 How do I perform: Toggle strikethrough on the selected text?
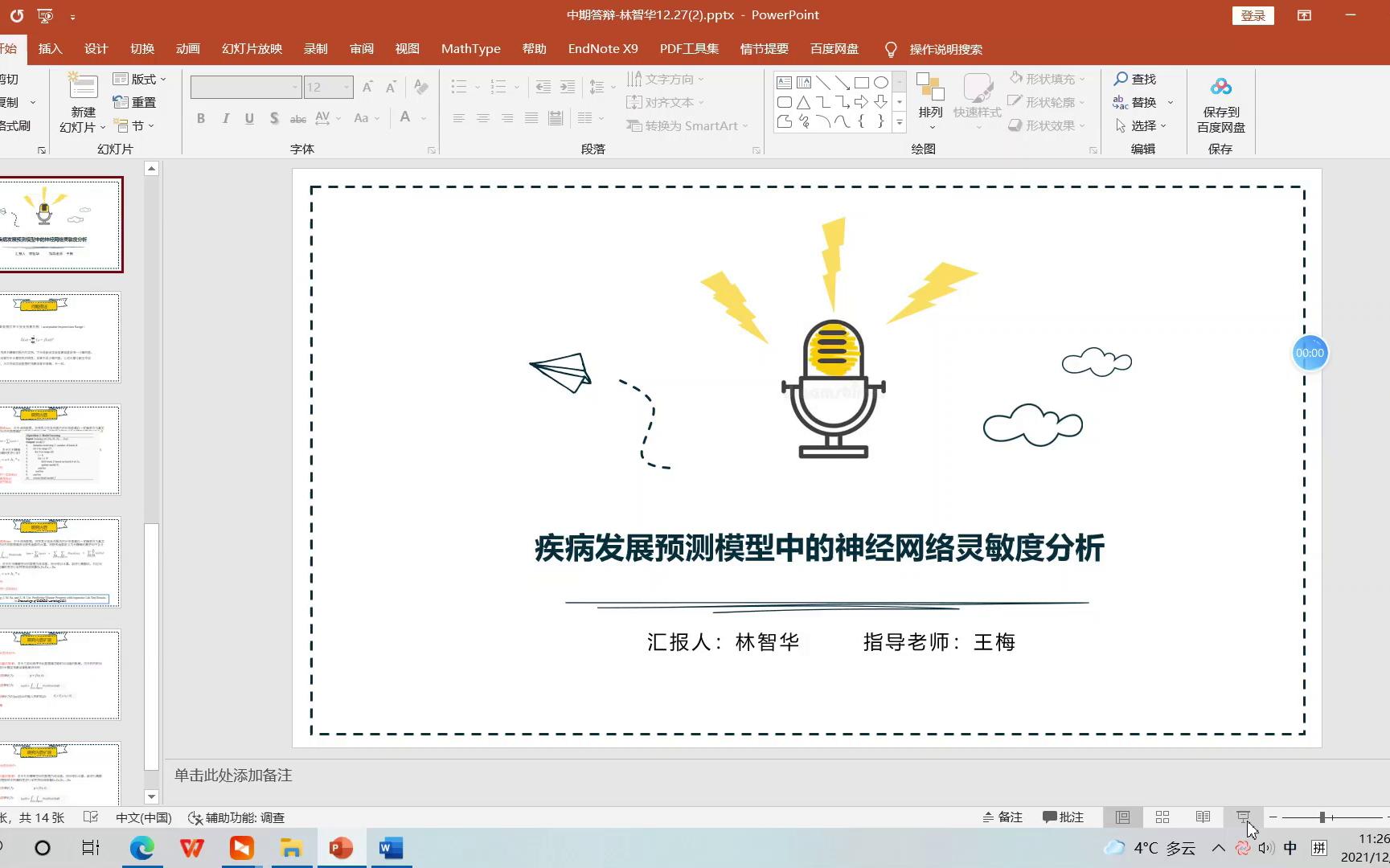297,118
